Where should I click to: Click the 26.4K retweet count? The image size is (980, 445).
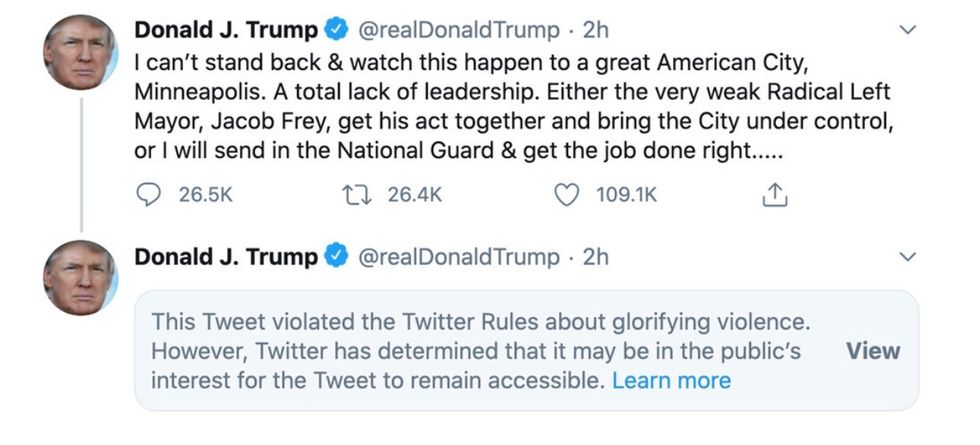414,195
